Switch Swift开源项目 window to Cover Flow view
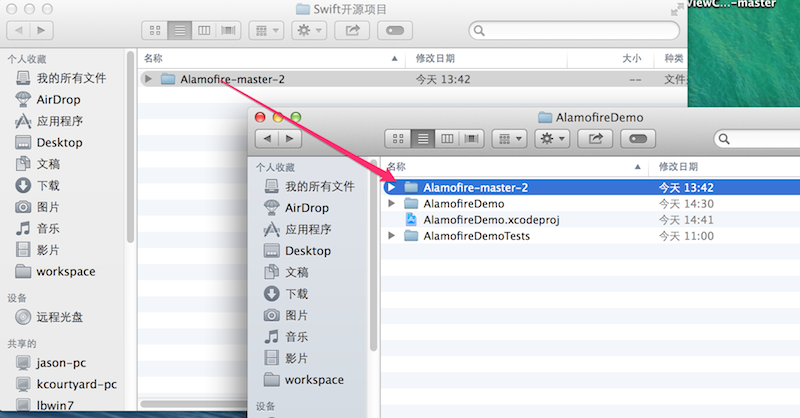 pyautogui.click(x=228, y=31)
